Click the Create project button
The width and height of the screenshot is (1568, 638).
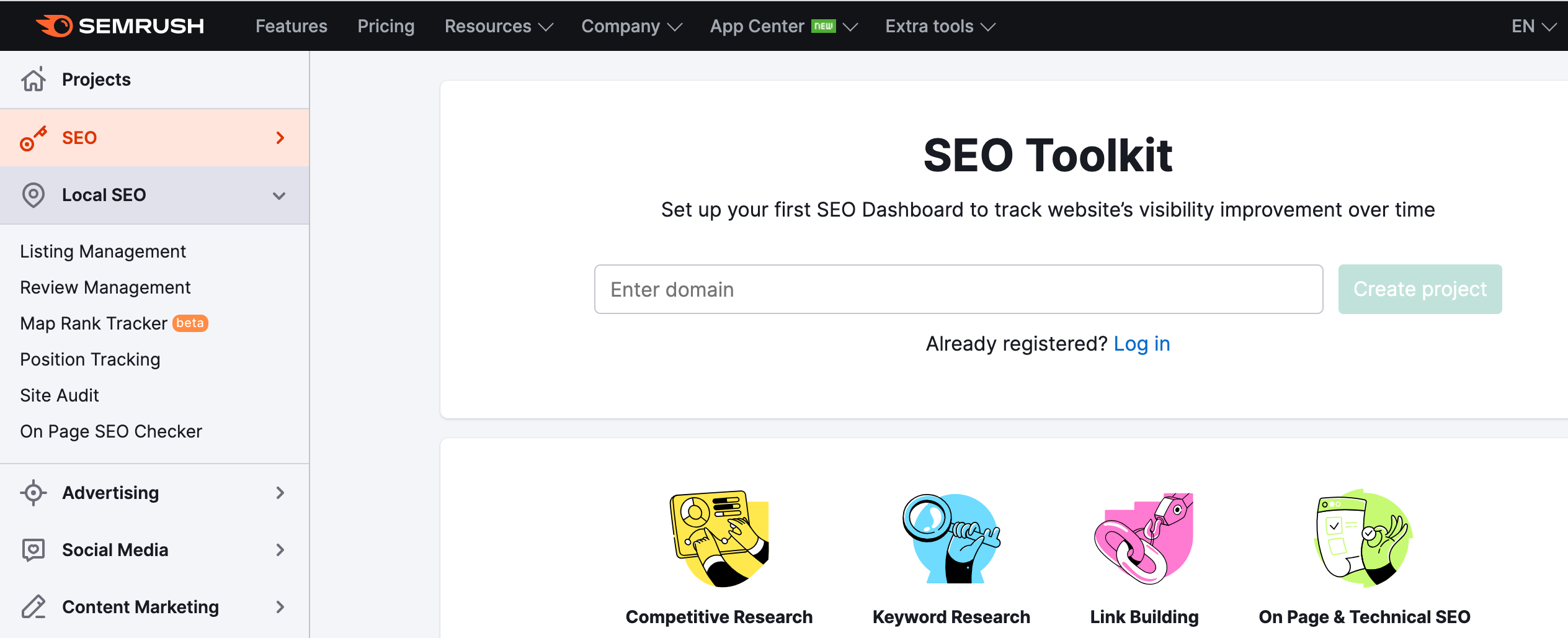pyautogui.click(x=1420, y=289)
